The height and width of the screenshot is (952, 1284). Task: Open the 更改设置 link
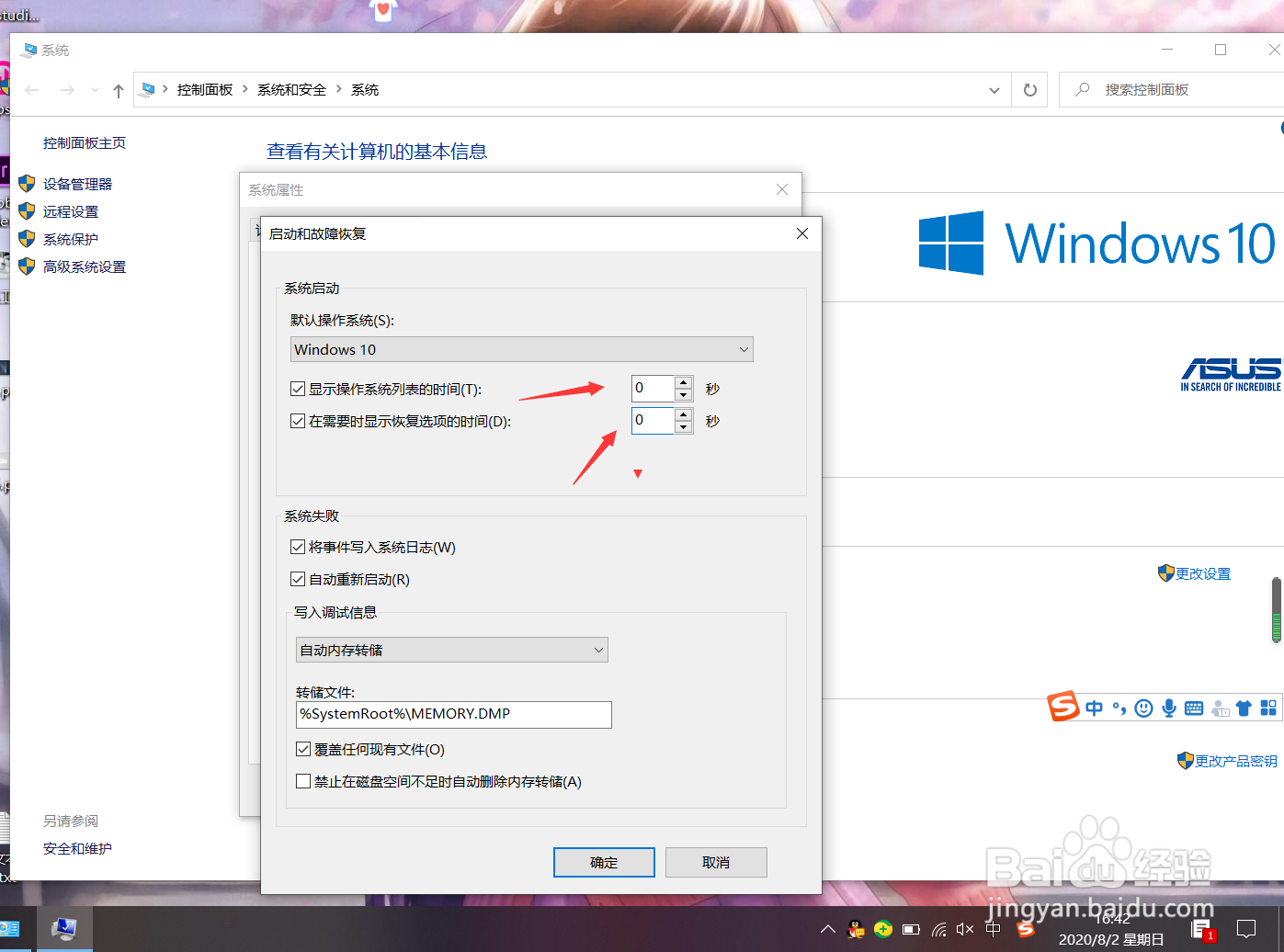(x=1201, y=572)
